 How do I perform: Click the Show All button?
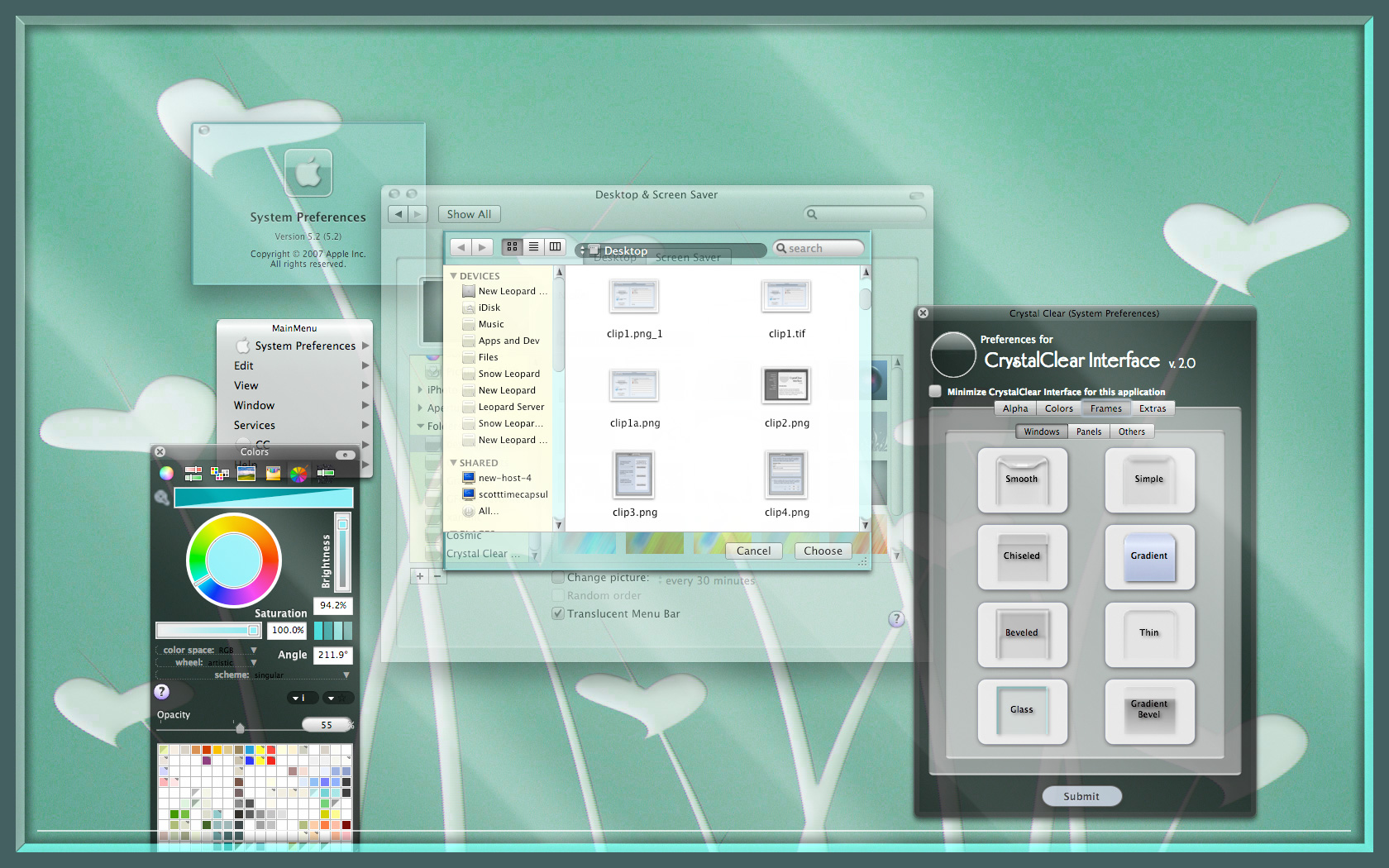point(469,214)
